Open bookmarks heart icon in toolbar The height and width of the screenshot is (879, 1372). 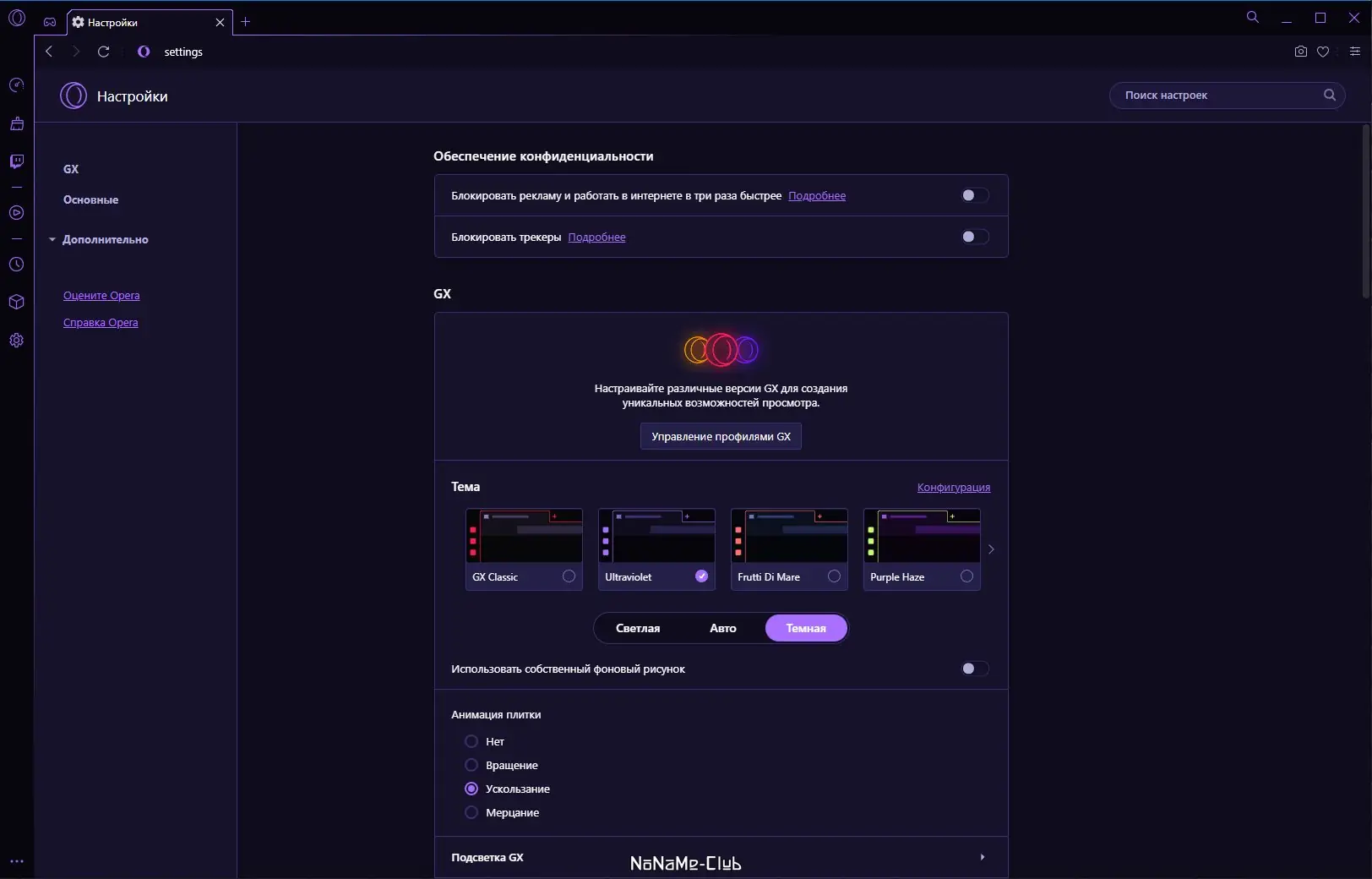coord(1323,52)
